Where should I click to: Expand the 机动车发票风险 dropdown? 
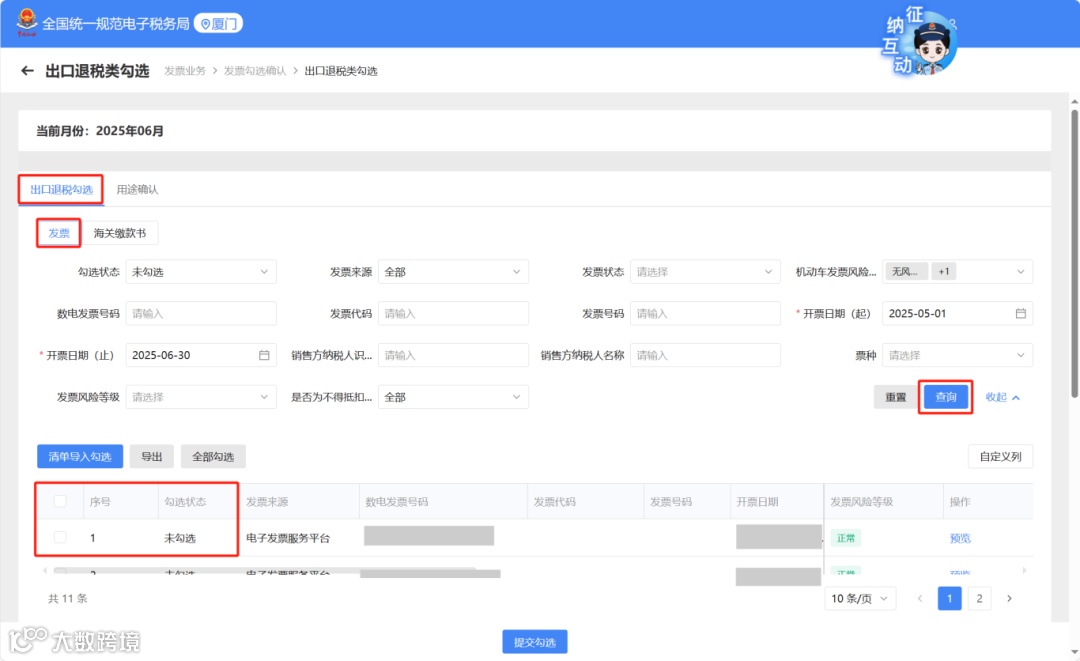pos(957,272)
